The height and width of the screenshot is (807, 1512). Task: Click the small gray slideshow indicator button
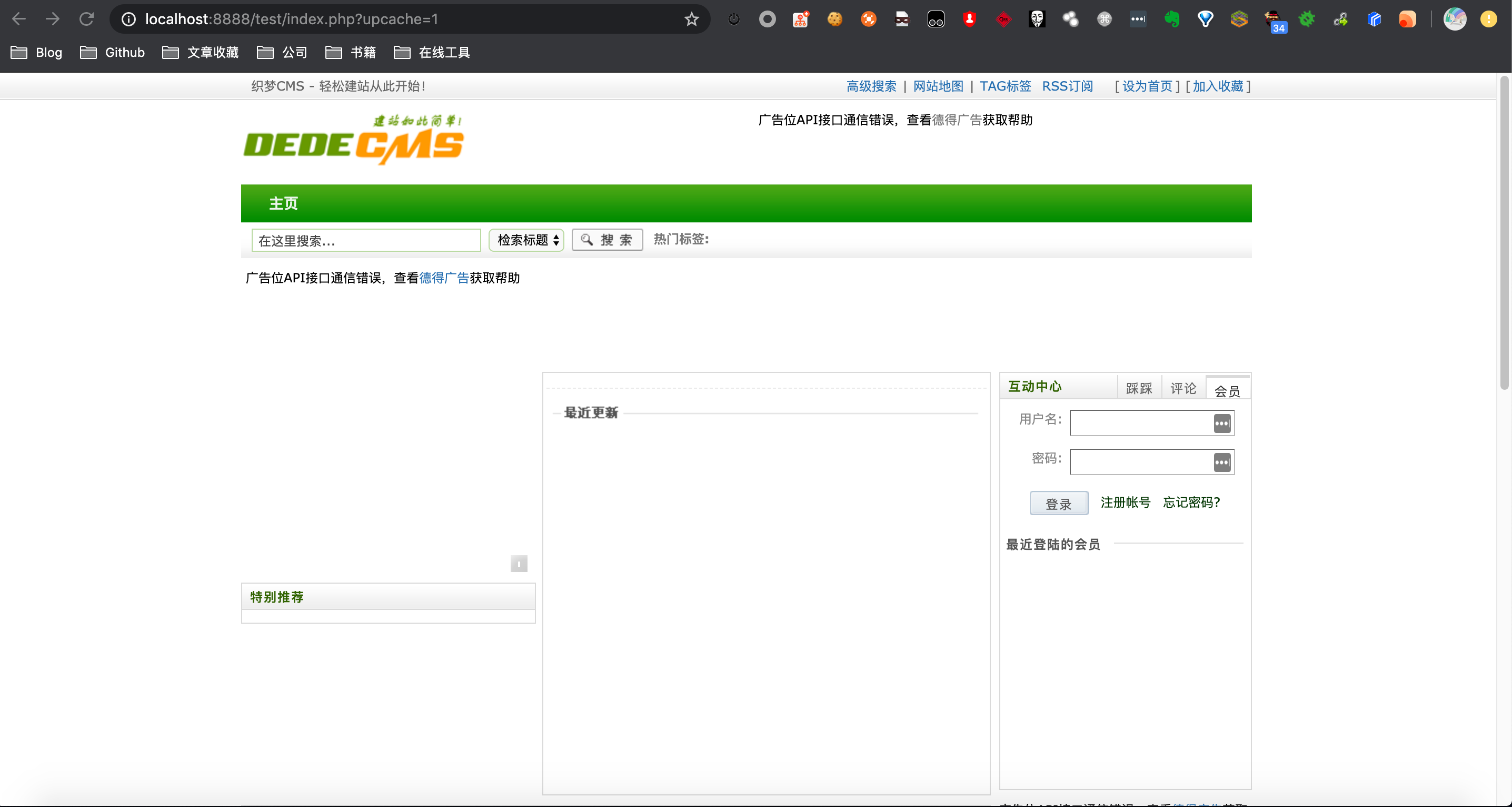[x=519, y=564]
